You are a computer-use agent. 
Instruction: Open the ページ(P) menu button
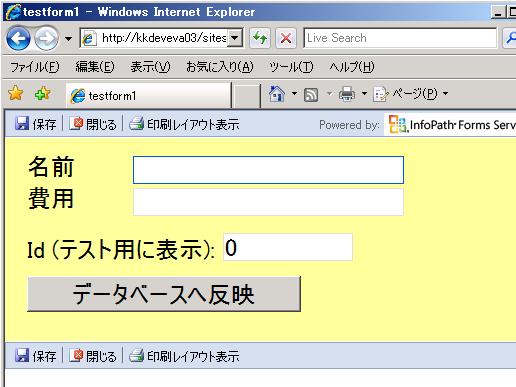[411, 94]
